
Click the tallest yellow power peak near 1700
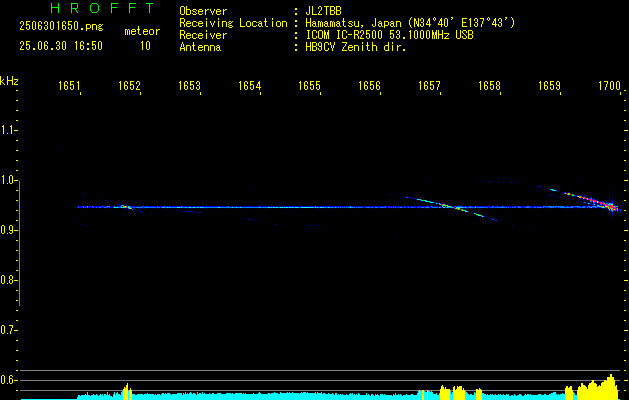tap(610, 388)
